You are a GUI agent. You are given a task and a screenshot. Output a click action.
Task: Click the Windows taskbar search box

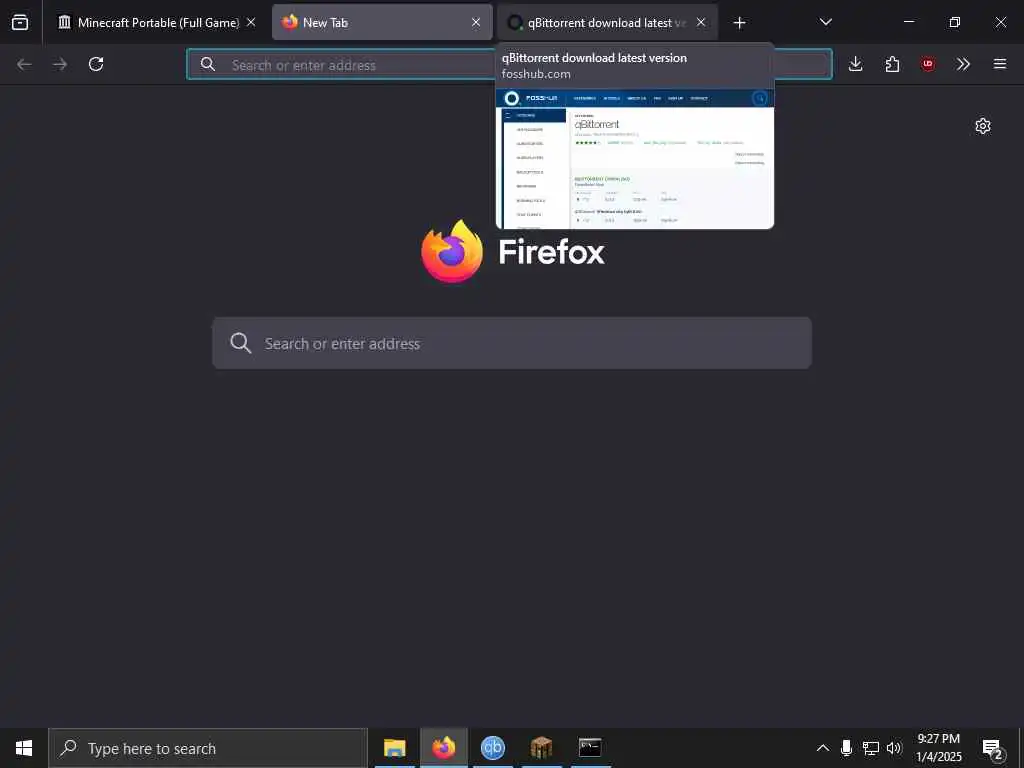tap(208, 748)
